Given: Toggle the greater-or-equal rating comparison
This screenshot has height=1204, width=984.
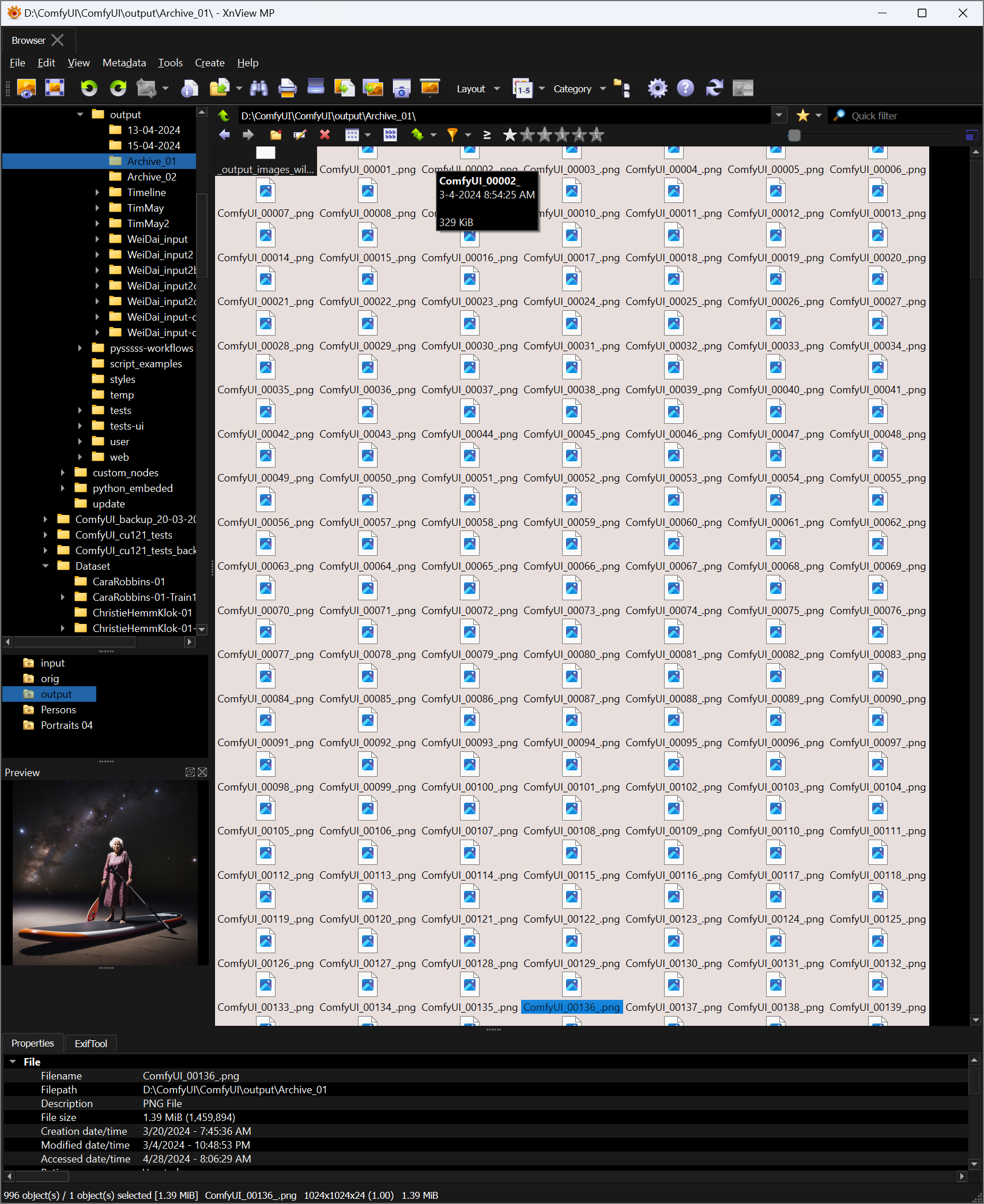Looking at the screenshot, I should coord(487,135).
